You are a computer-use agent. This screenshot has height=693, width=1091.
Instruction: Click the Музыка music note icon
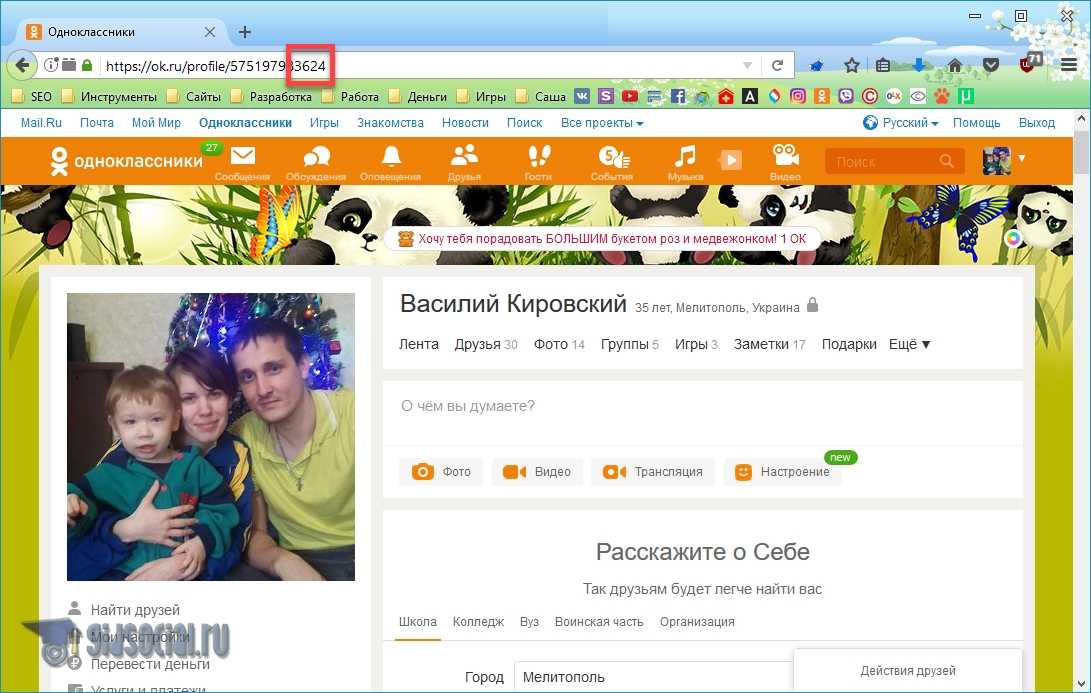pyautogui.click(x=685, y=158)
